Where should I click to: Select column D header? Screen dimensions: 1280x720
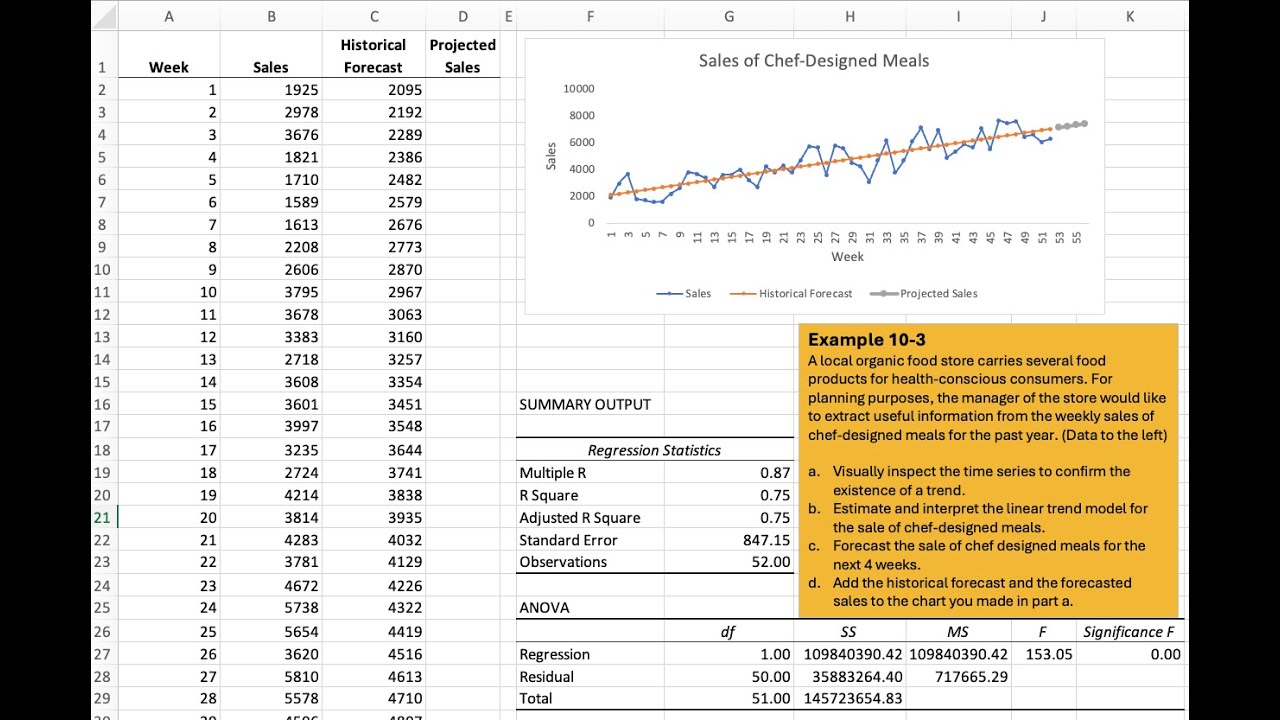pyautogui.click(x=463, y=16)
